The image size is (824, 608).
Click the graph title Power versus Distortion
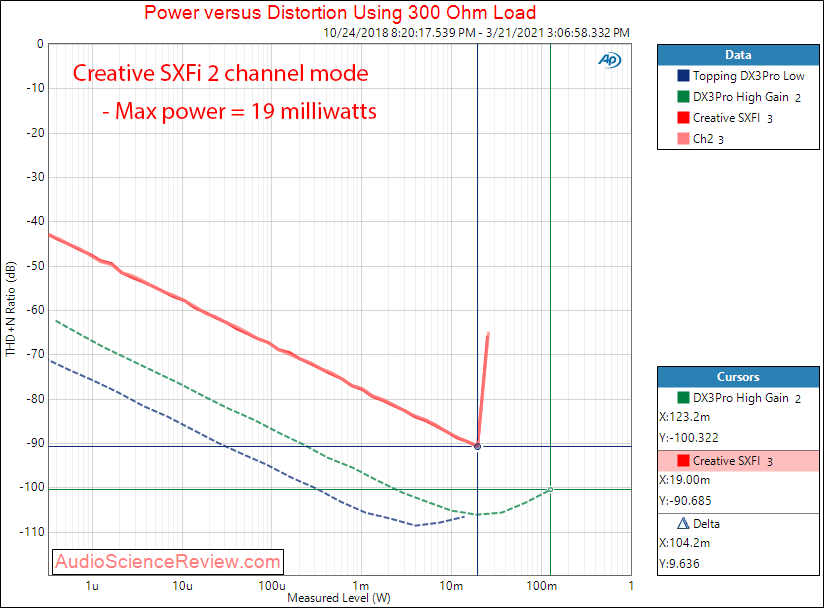point(340,12)
